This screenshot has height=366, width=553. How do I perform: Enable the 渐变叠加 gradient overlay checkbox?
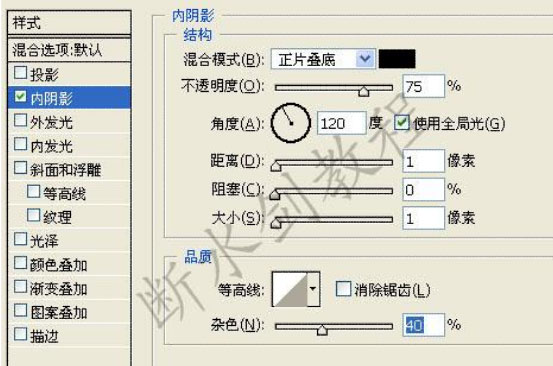(20, 287)
